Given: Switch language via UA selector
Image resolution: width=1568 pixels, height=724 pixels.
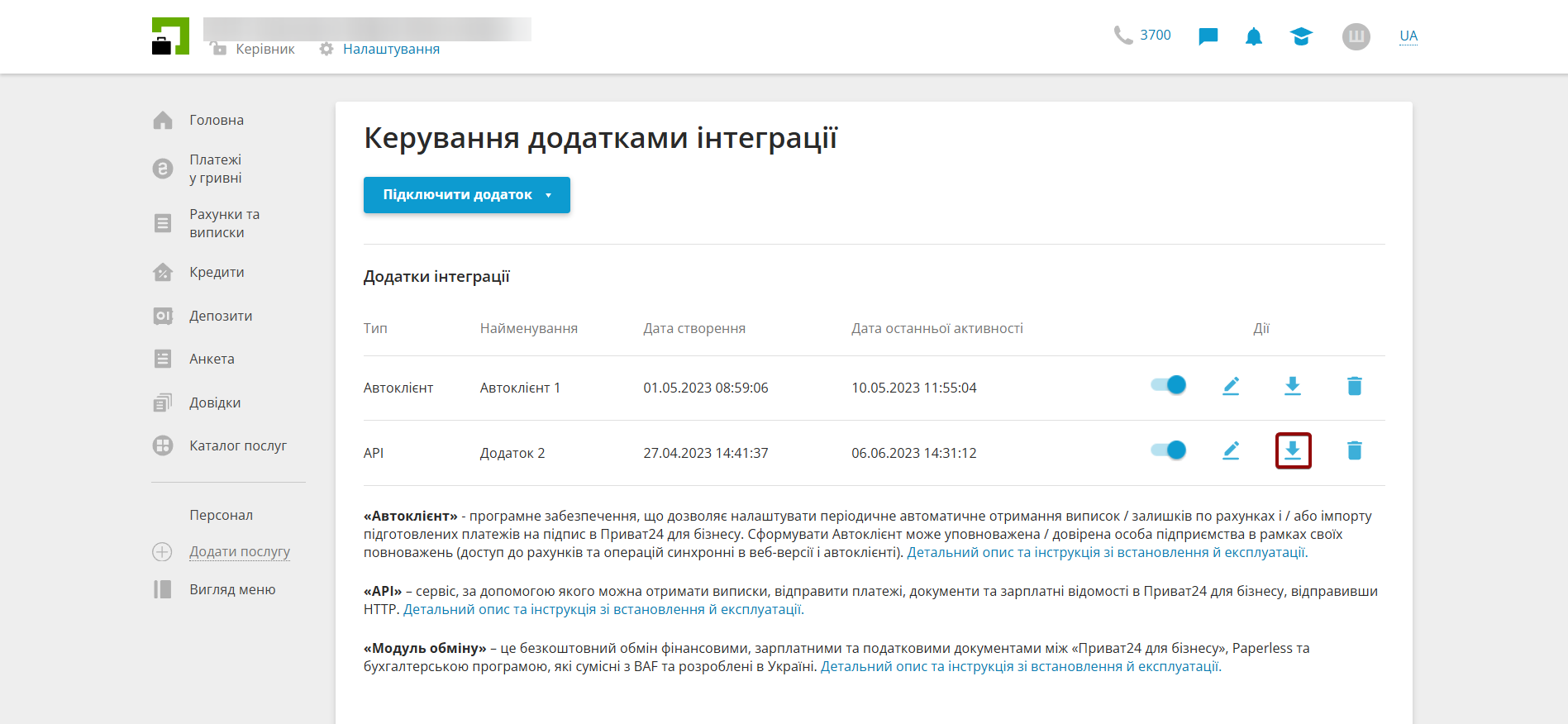Looking at the screenshot, I should (1408, 36).
